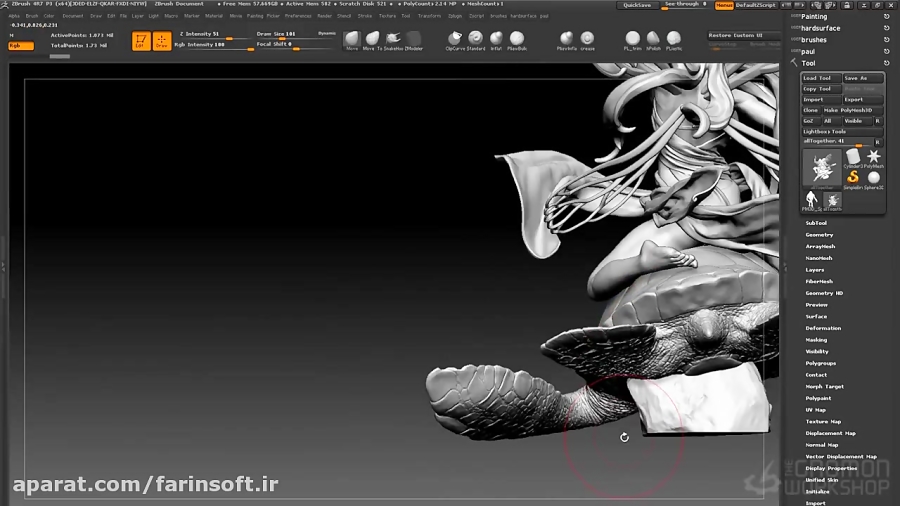Click the Copy Tool button
Viewport: 900px width, 506px height.
click(821, 89)
